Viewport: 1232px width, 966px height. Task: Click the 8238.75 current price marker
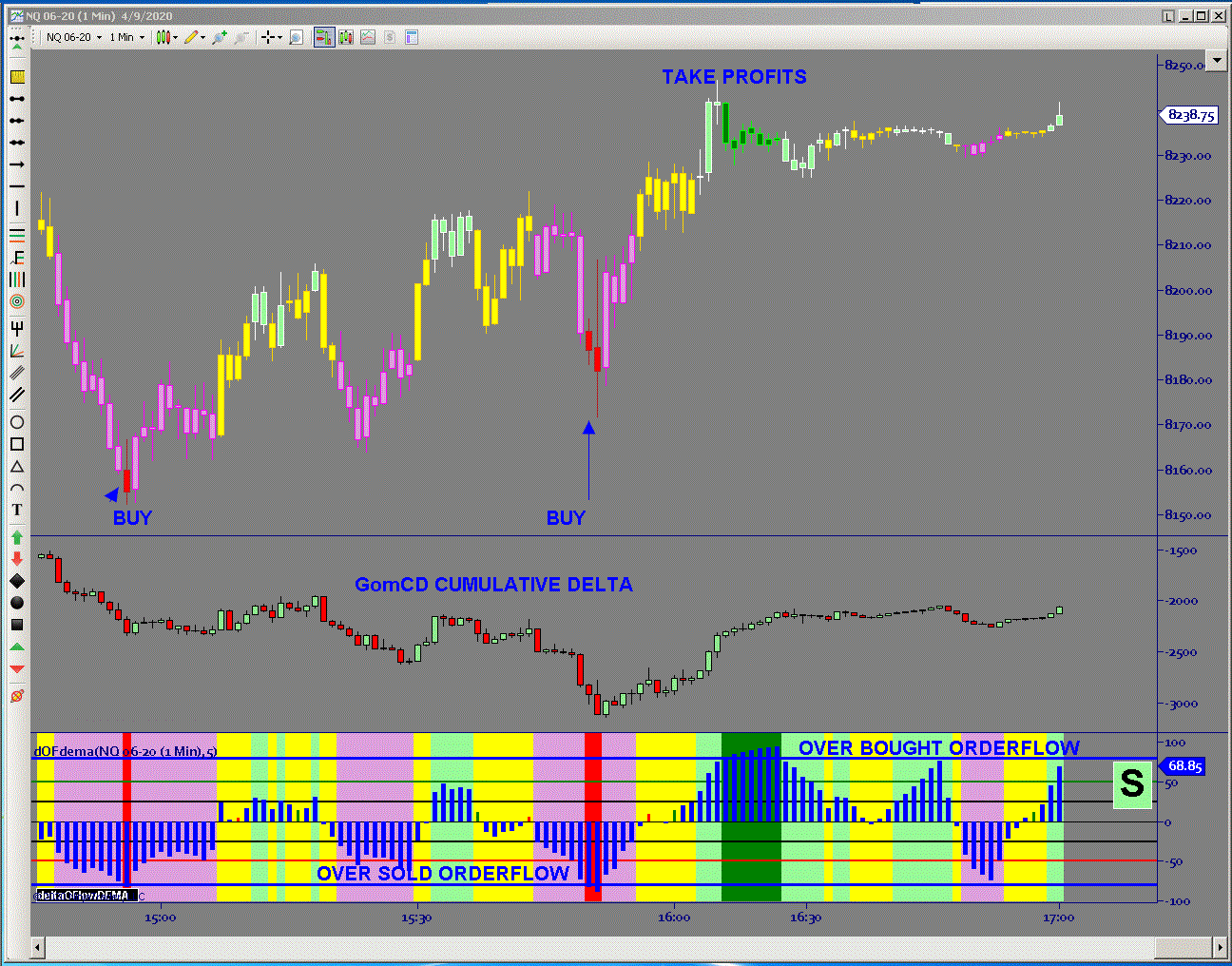tap(1188, 115)
